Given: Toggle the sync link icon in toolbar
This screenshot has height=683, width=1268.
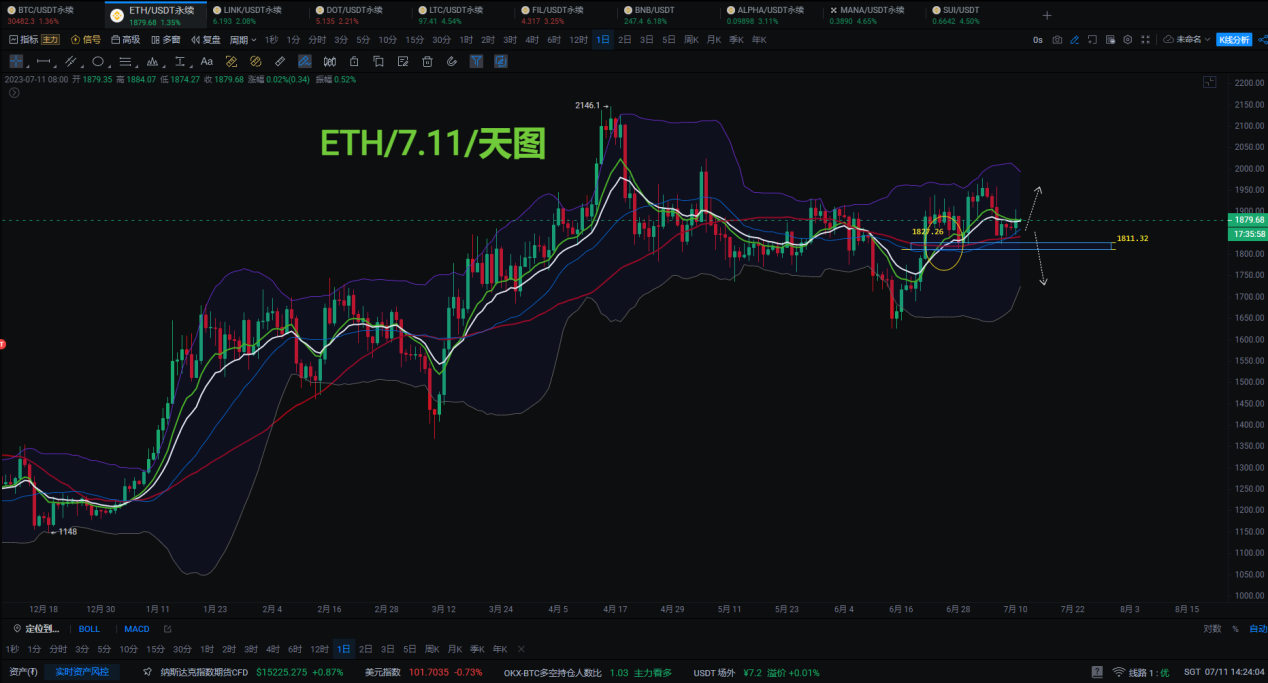Looking at the screenshot, I should click(500, 61).
